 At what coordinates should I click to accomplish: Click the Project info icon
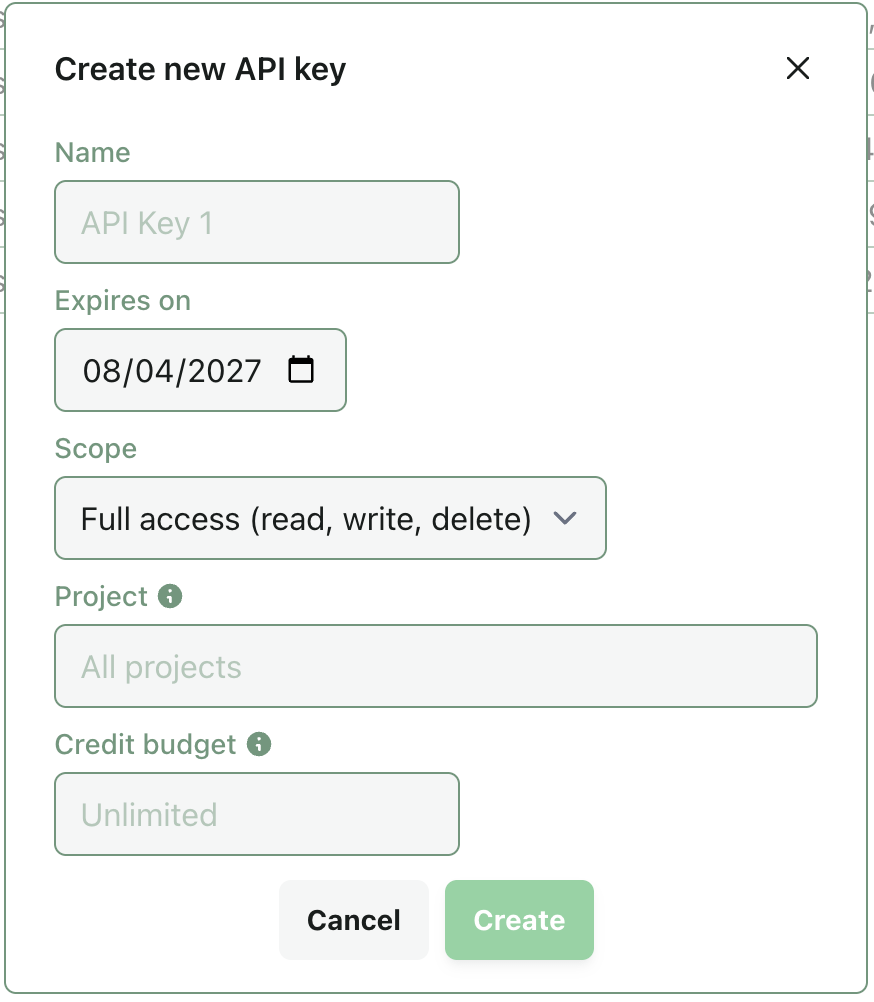click(170, 596)
